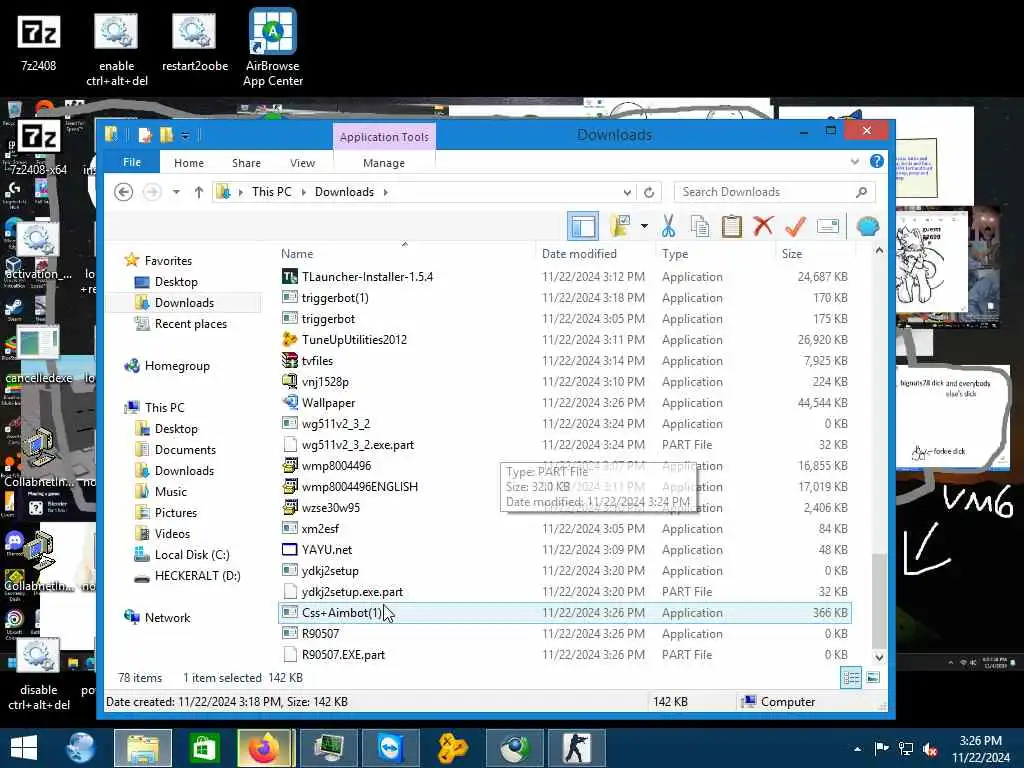Open the Share ribbon tab

pos(246,163)
